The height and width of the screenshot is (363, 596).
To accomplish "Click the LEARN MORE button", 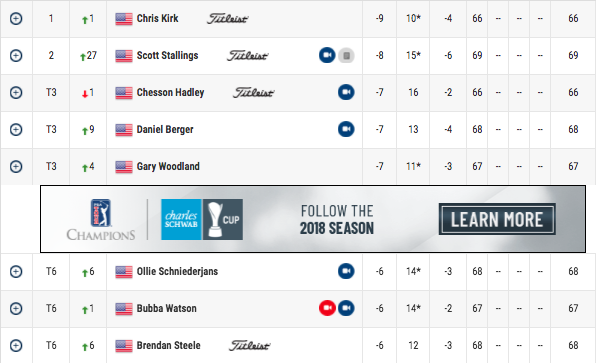I will [x=497, y=219].
